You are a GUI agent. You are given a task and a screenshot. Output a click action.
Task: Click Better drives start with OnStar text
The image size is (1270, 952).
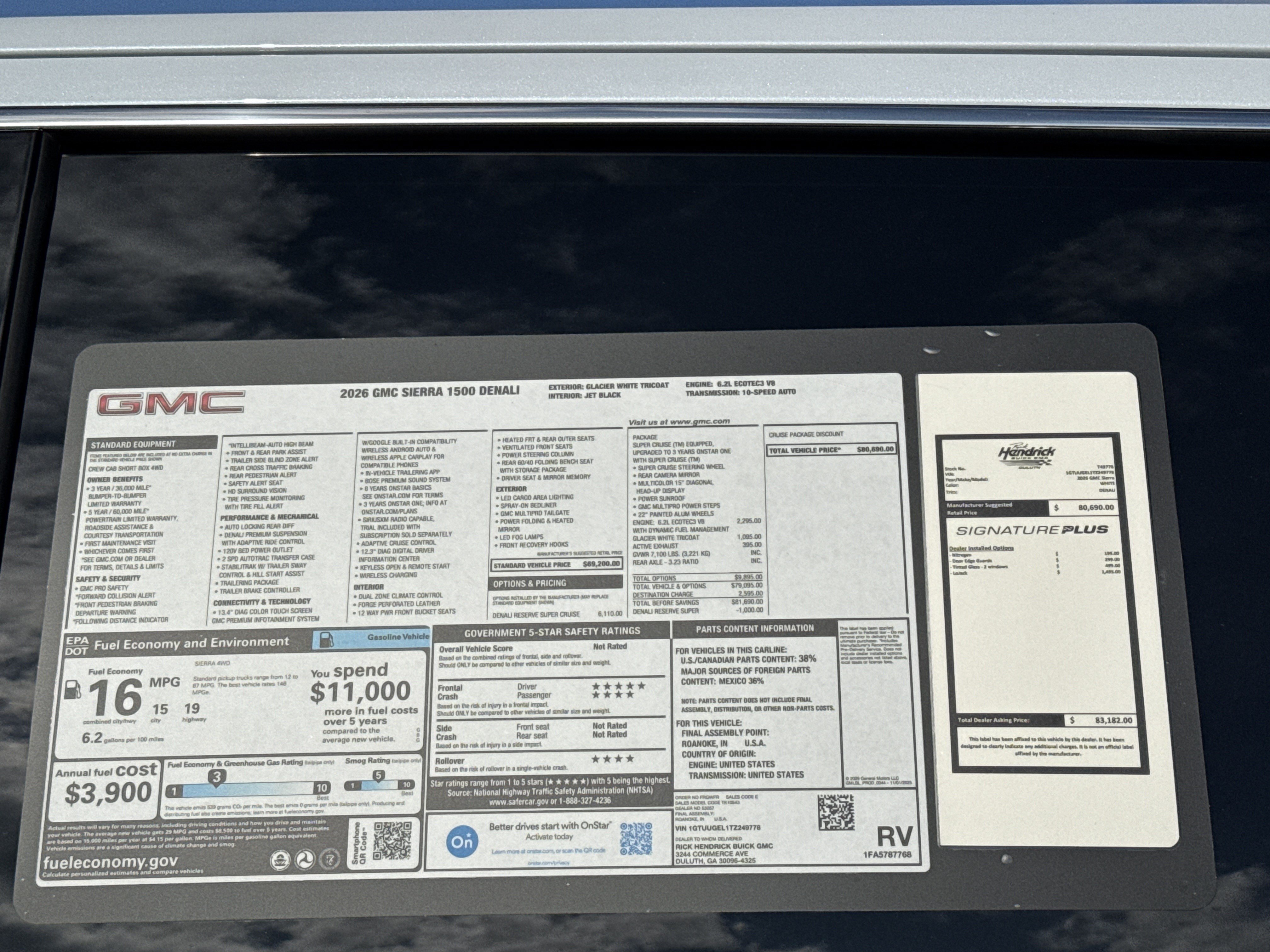click(549, 826)
